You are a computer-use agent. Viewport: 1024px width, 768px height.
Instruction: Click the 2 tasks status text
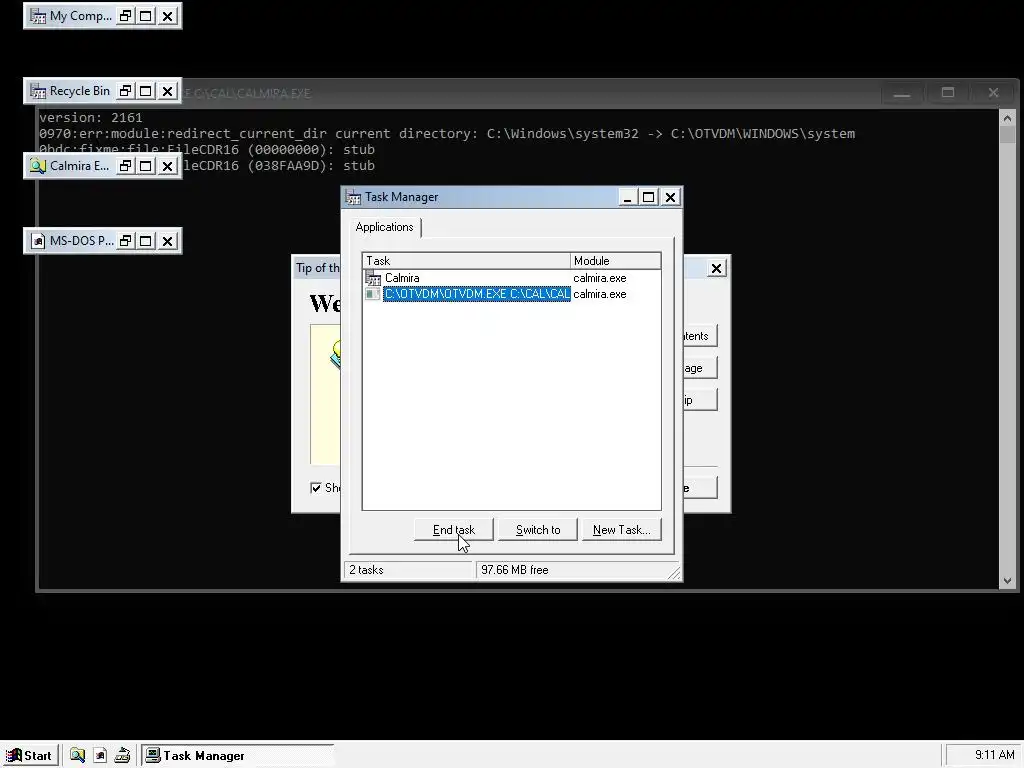[x=366, y=570]
